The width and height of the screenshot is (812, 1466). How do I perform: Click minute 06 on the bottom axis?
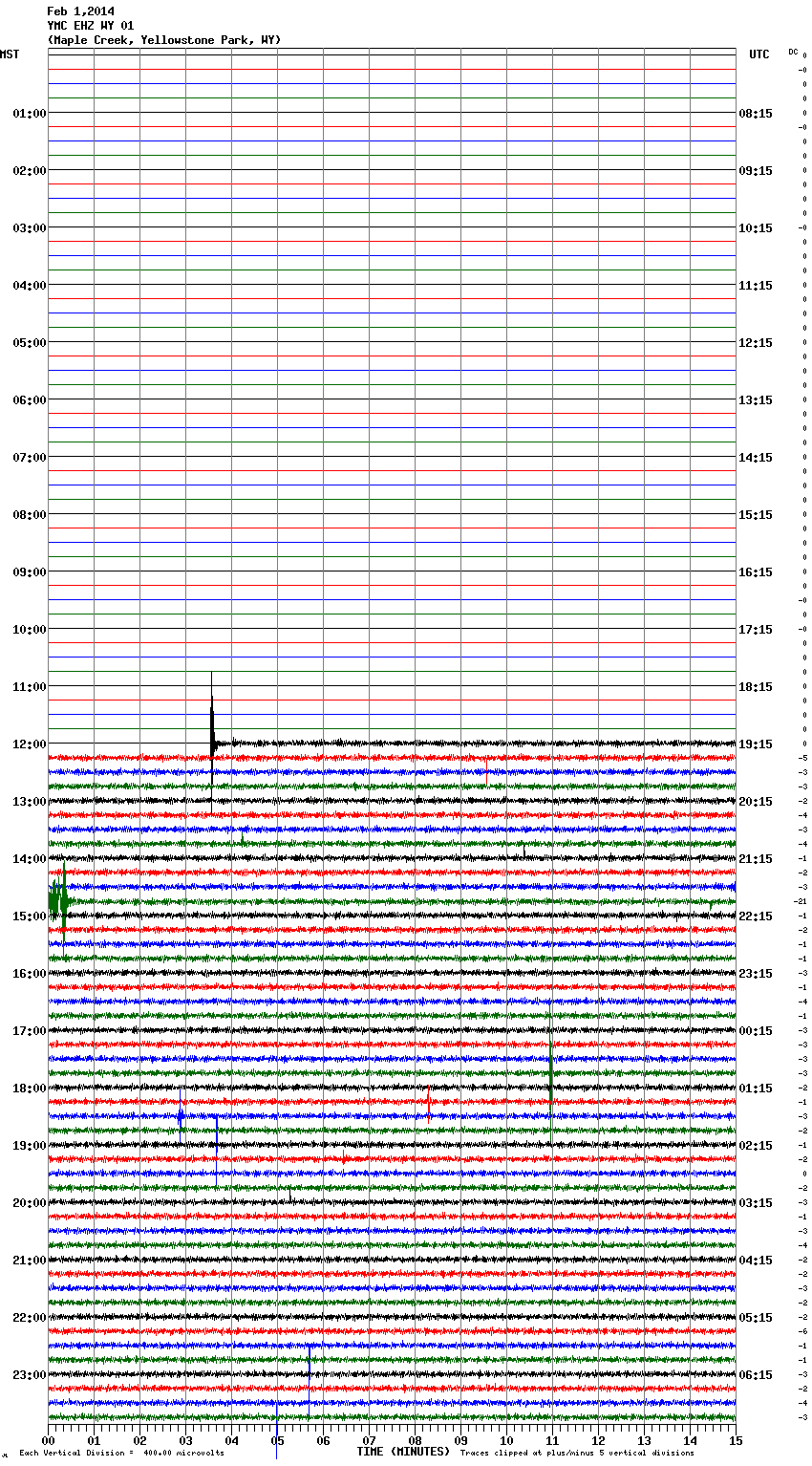click(x=323, y=1440)
